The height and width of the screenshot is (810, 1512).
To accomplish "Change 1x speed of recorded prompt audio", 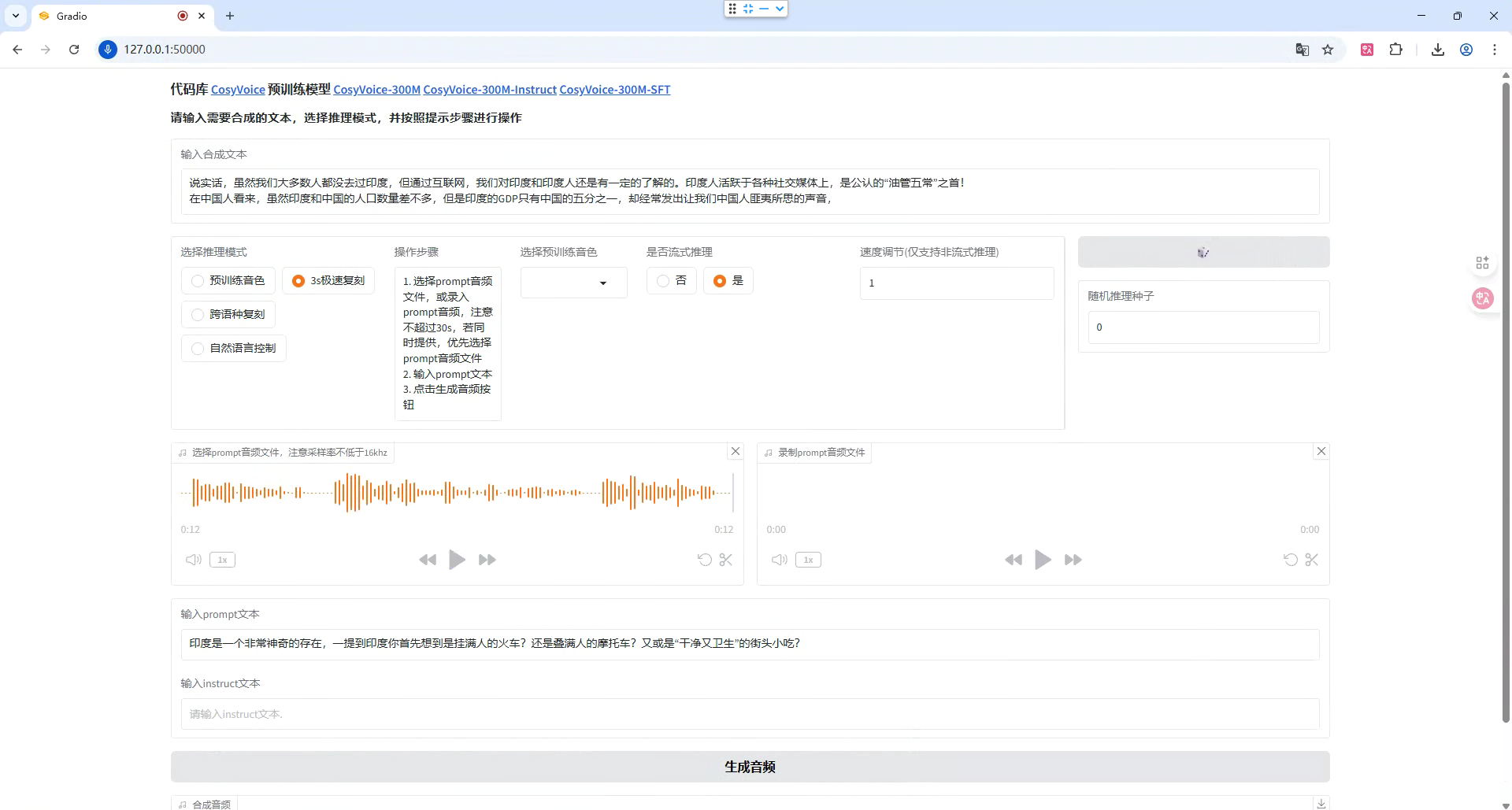I will tap(809, 560).
